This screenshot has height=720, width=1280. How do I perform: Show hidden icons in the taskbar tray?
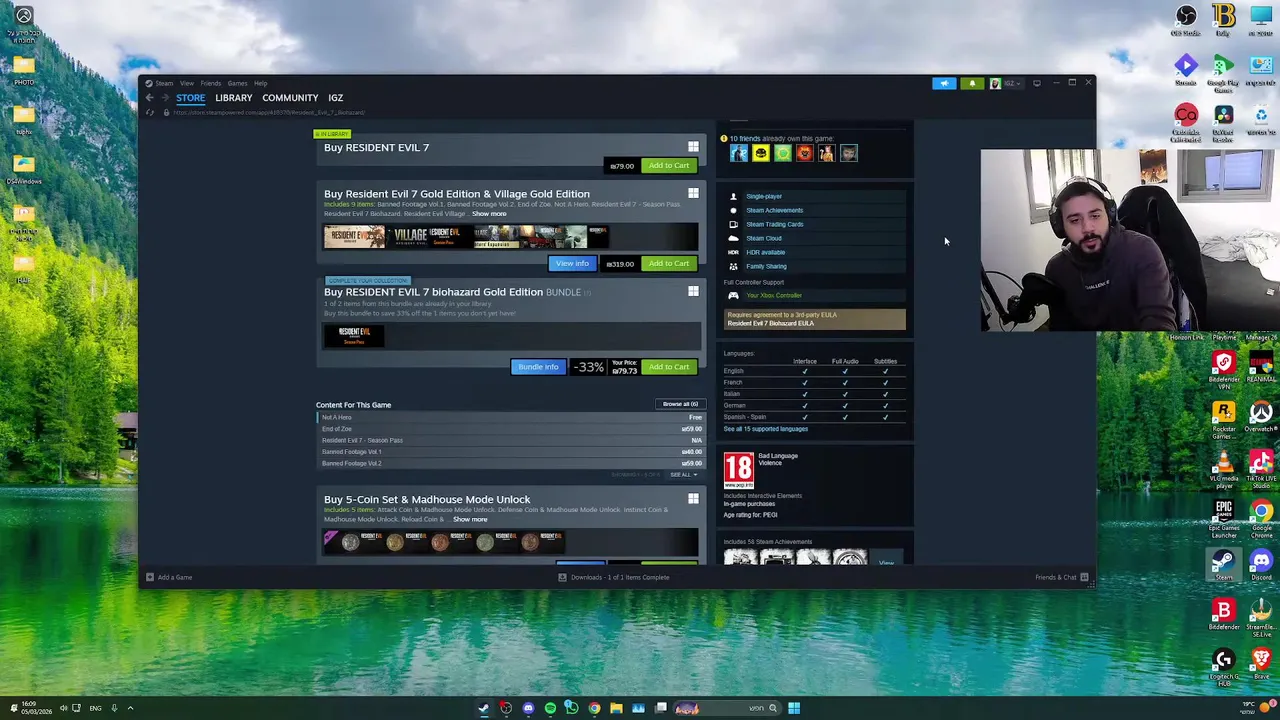coord(130,708)
